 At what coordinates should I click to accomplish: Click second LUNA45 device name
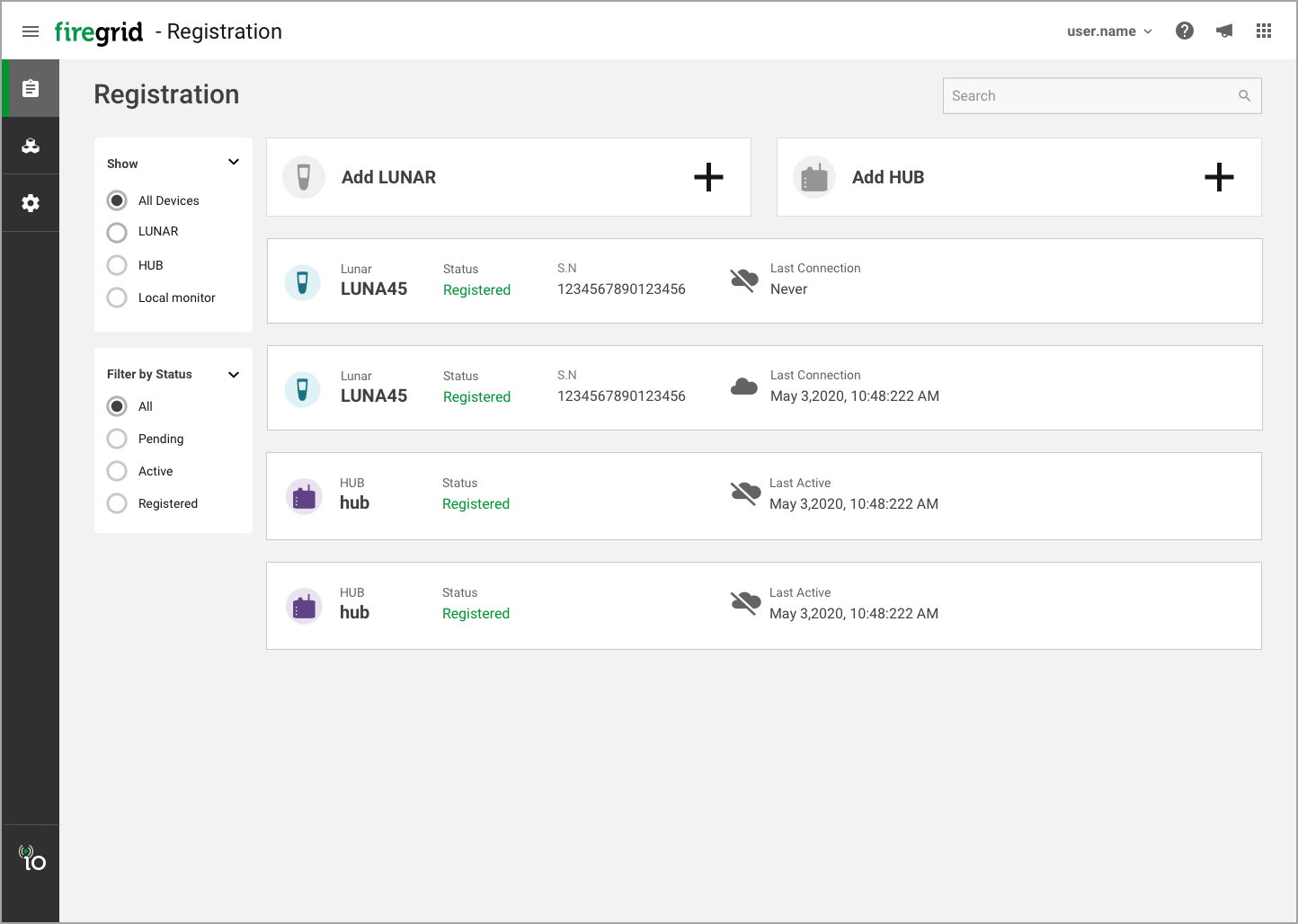tap(374, 396)
